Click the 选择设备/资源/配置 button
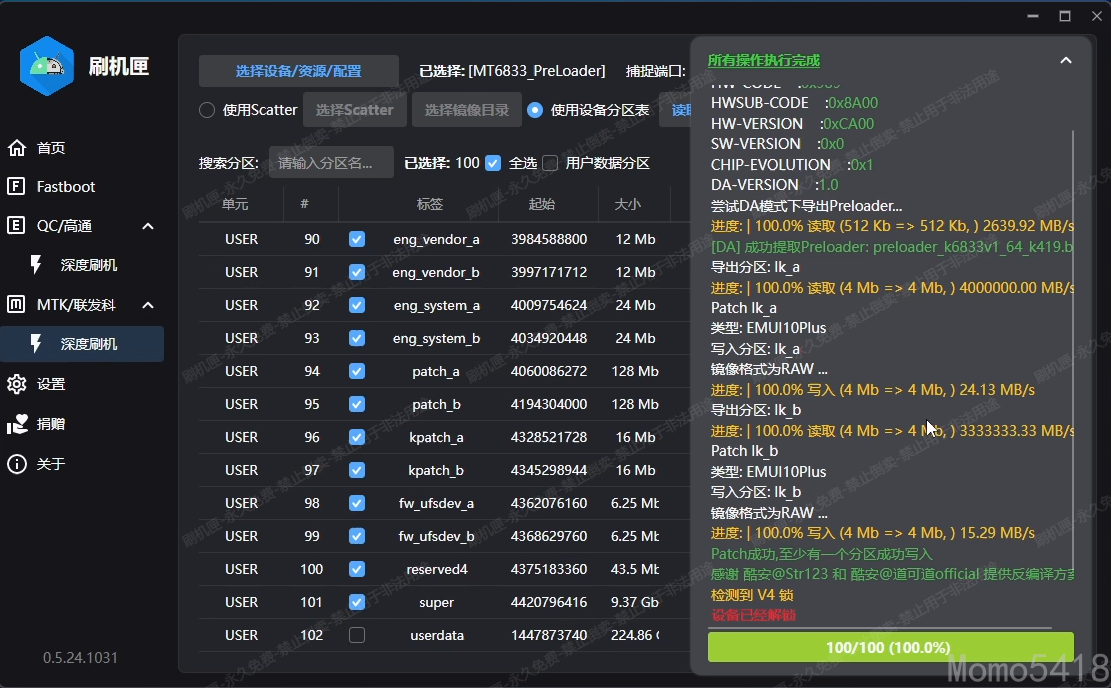Viewport: 1111px width, 688px height. tap(298, 71)
